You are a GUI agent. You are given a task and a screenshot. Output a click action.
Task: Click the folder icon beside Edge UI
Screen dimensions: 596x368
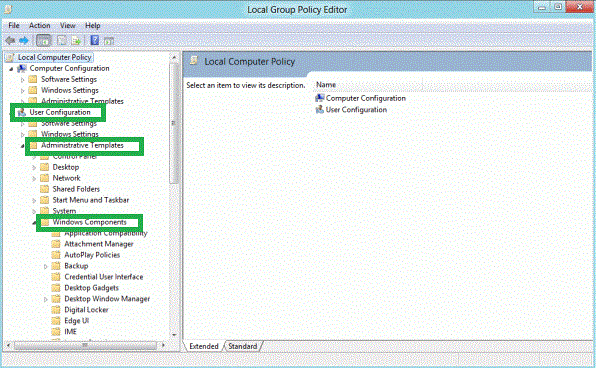[56, 320]
